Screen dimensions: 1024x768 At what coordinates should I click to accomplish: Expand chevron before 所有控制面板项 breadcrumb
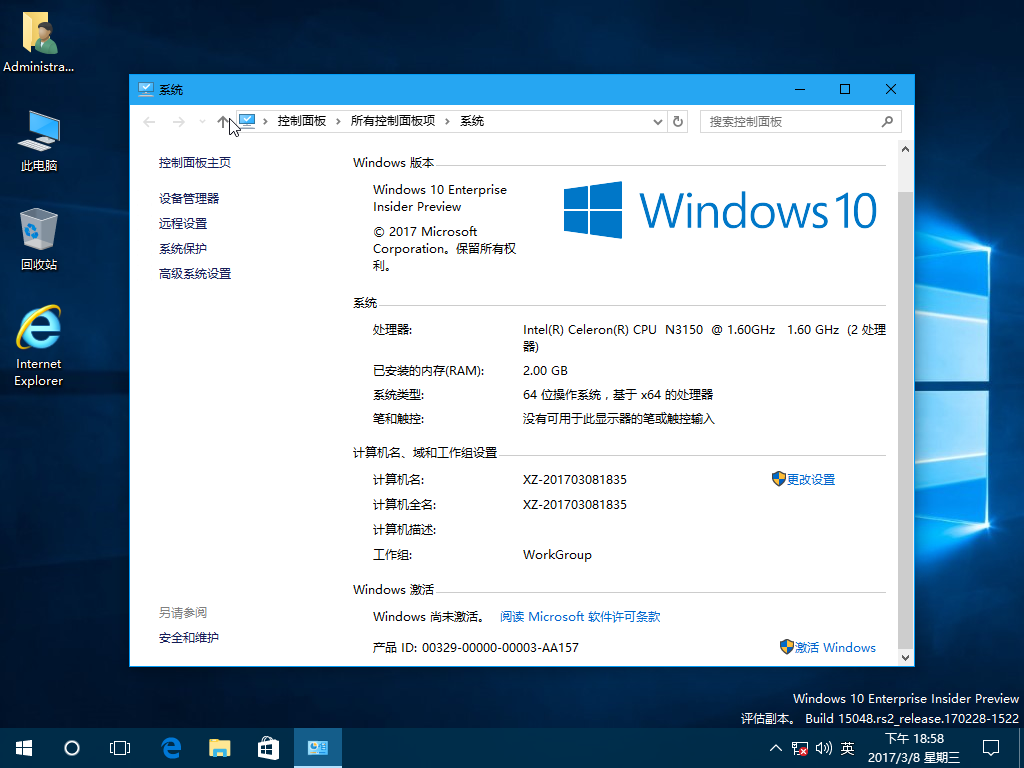(x=338, y=121)
